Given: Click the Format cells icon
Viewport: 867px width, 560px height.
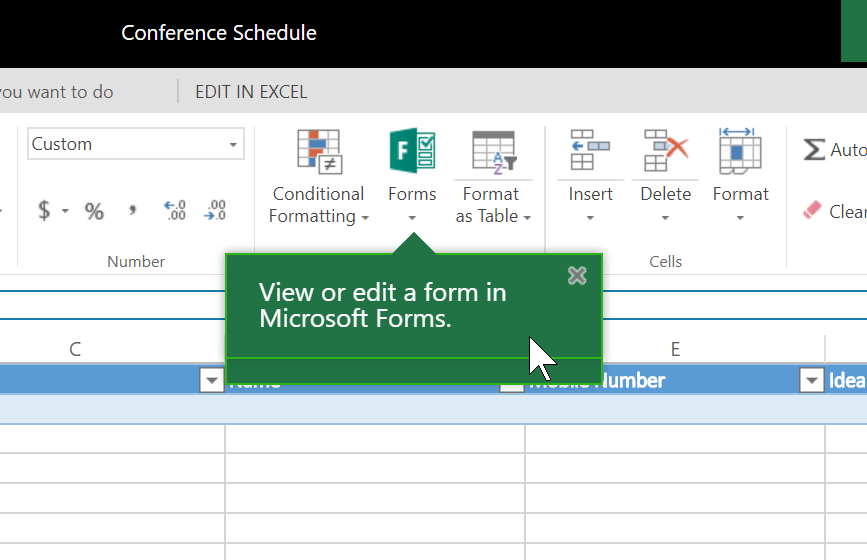Looking at the screenshot, I should pos(740,150).
